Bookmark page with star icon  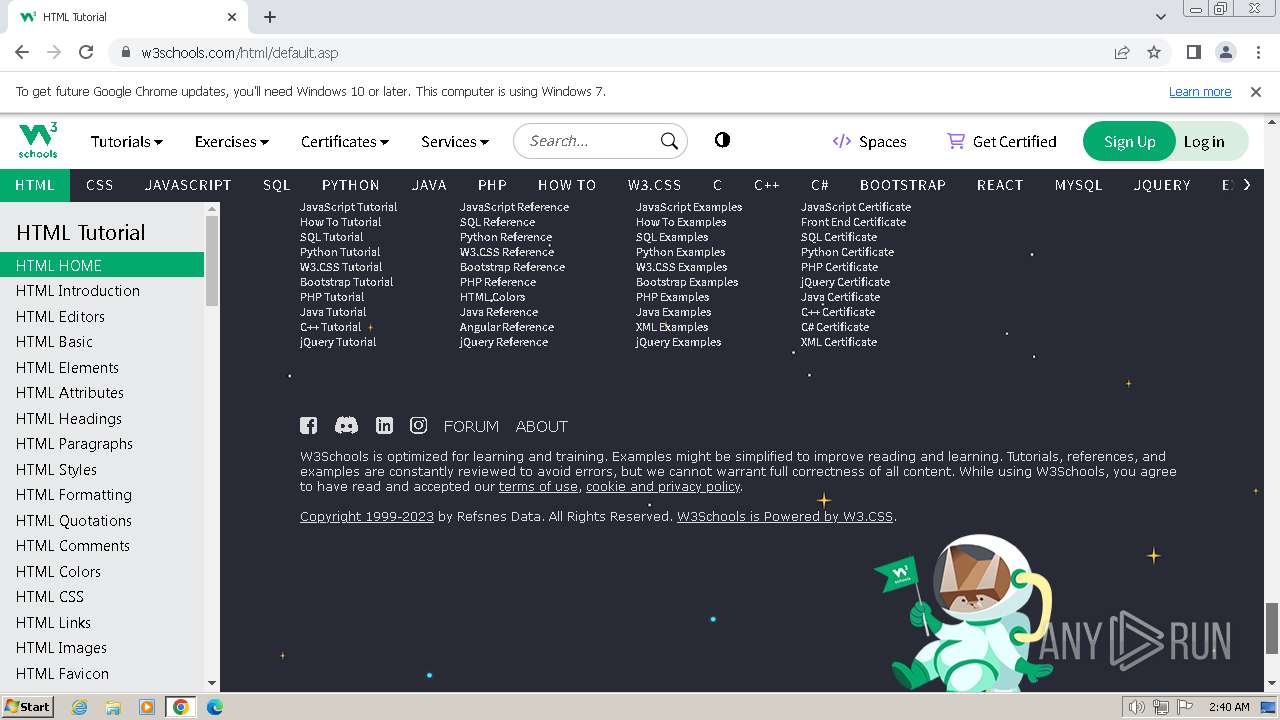[x=1154, y=52]
